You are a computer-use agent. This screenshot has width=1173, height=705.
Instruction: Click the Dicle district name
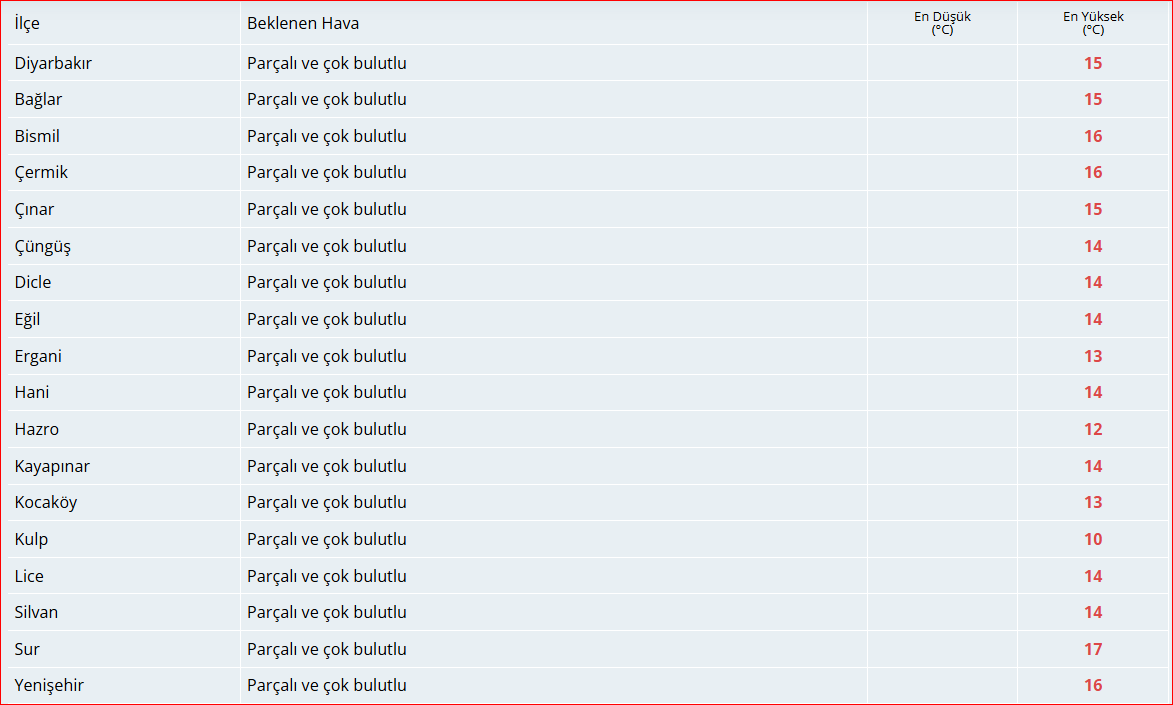pos(33,282)
